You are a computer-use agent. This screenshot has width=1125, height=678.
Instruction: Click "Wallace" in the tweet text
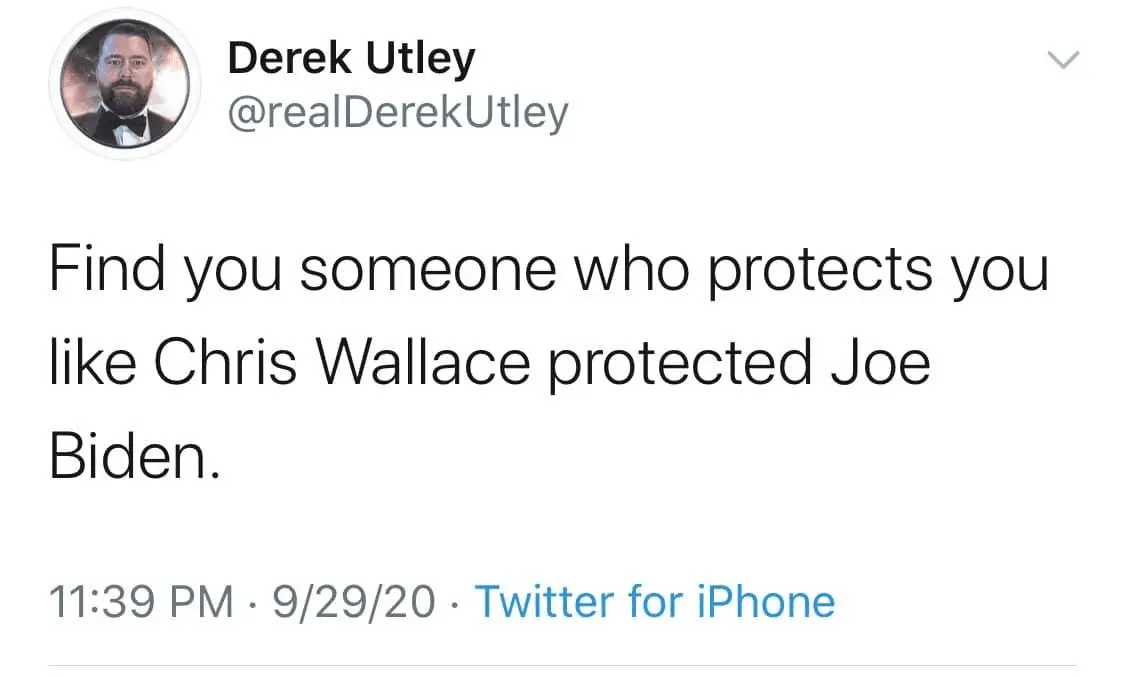424,364
